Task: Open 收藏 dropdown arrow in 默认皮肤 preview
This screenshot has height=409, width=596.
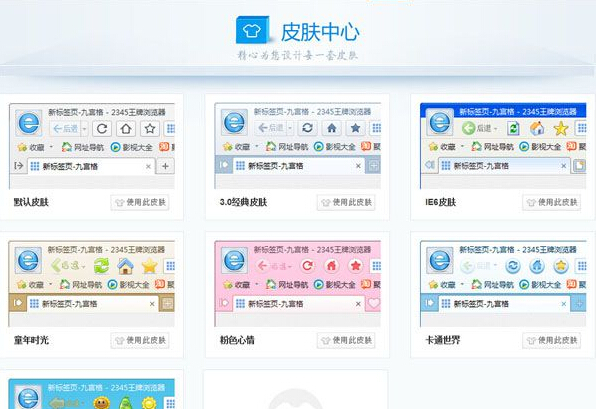Action: (x=51, y=147)
